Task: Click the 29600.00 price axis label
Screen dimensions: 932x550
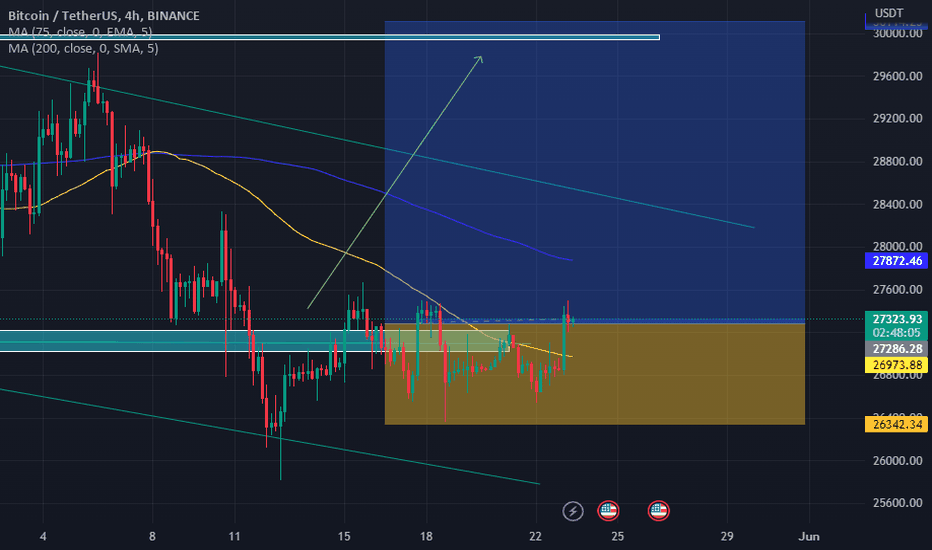Action: [898, 76]
